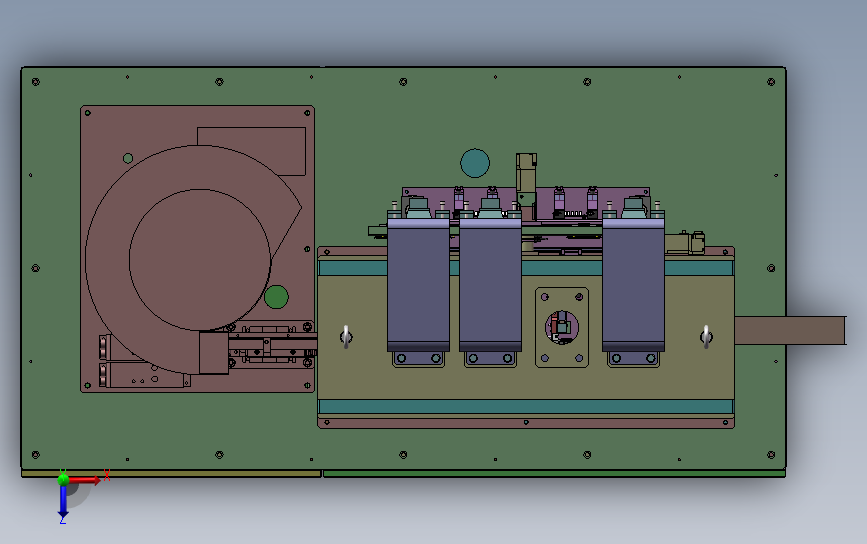Screen dimensions: 867x544
Task: Select the right dark purple cover block
Action: coord(634,285)
